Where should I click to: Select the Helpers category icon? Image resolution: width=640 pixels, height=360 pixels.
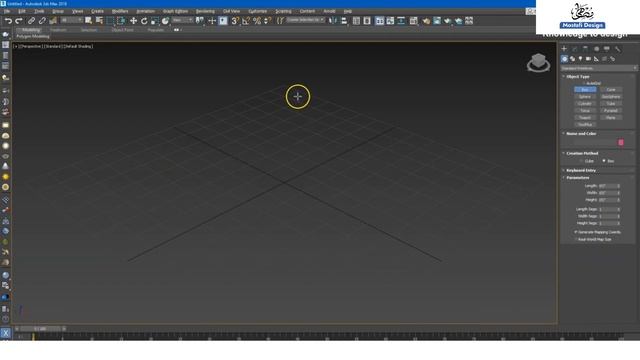(x=596, y=59)
